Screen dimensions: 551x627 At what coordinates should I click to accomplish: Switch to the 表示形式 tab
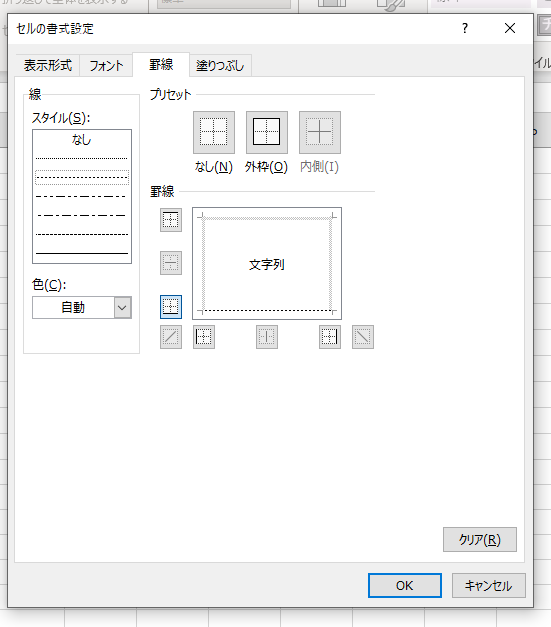click(48, 65)
